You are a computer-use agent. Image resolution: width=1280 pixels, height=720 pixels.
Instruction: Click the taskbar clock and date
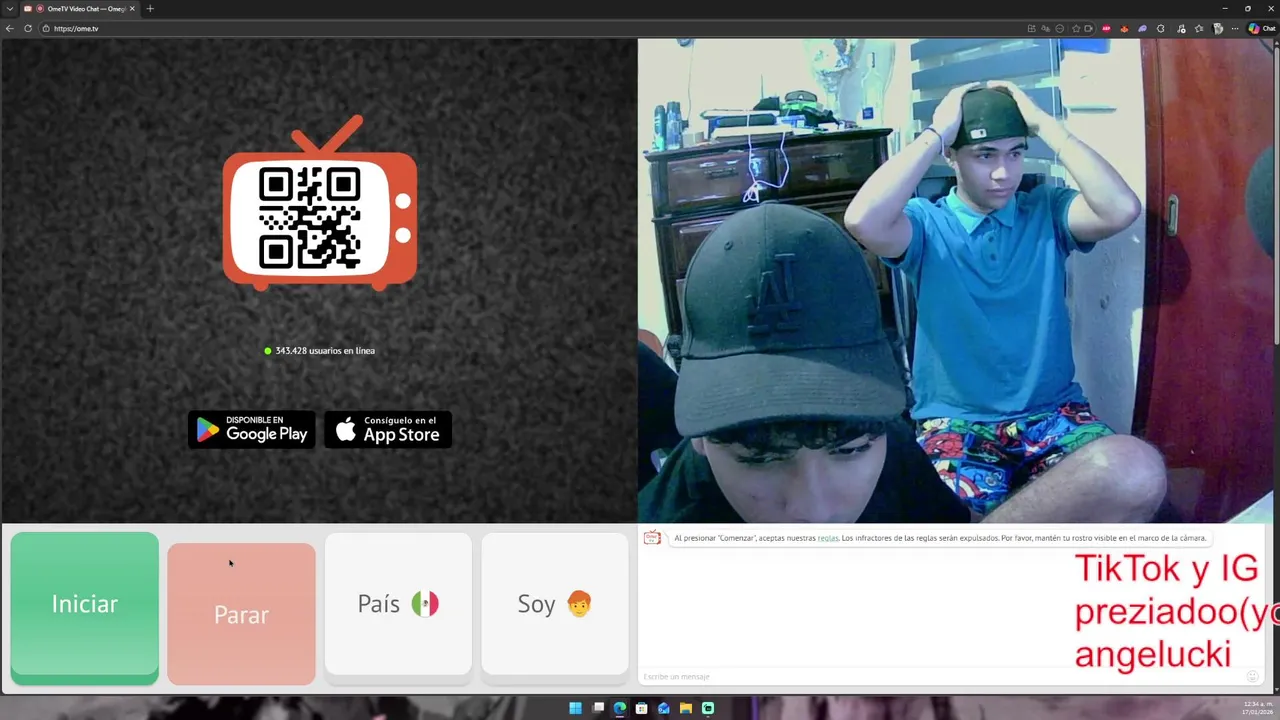[1258, 708]
